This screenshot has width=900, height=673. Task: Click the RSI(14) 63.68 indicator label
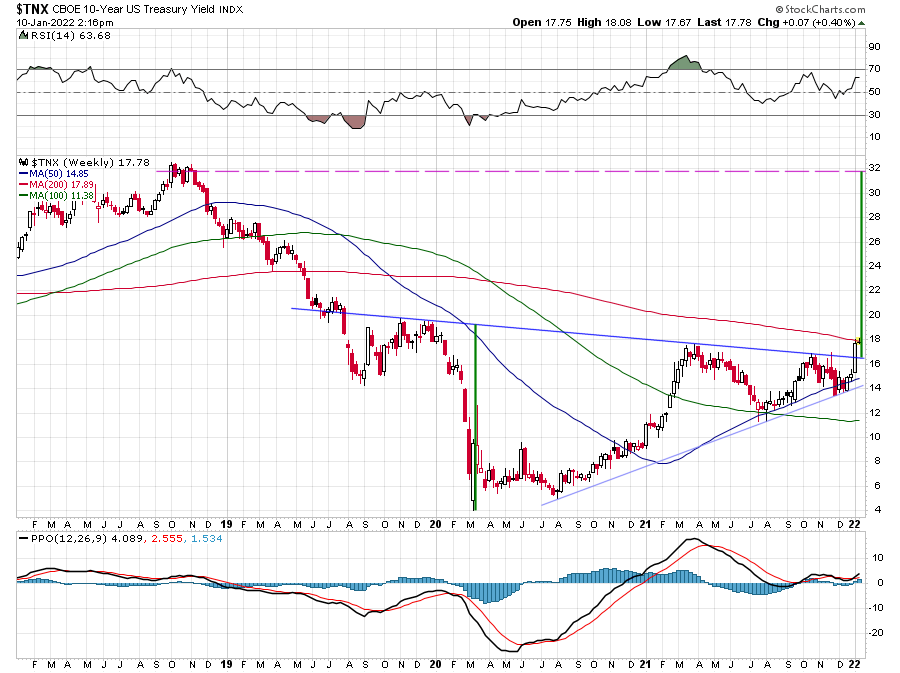[x=70, y=36]
